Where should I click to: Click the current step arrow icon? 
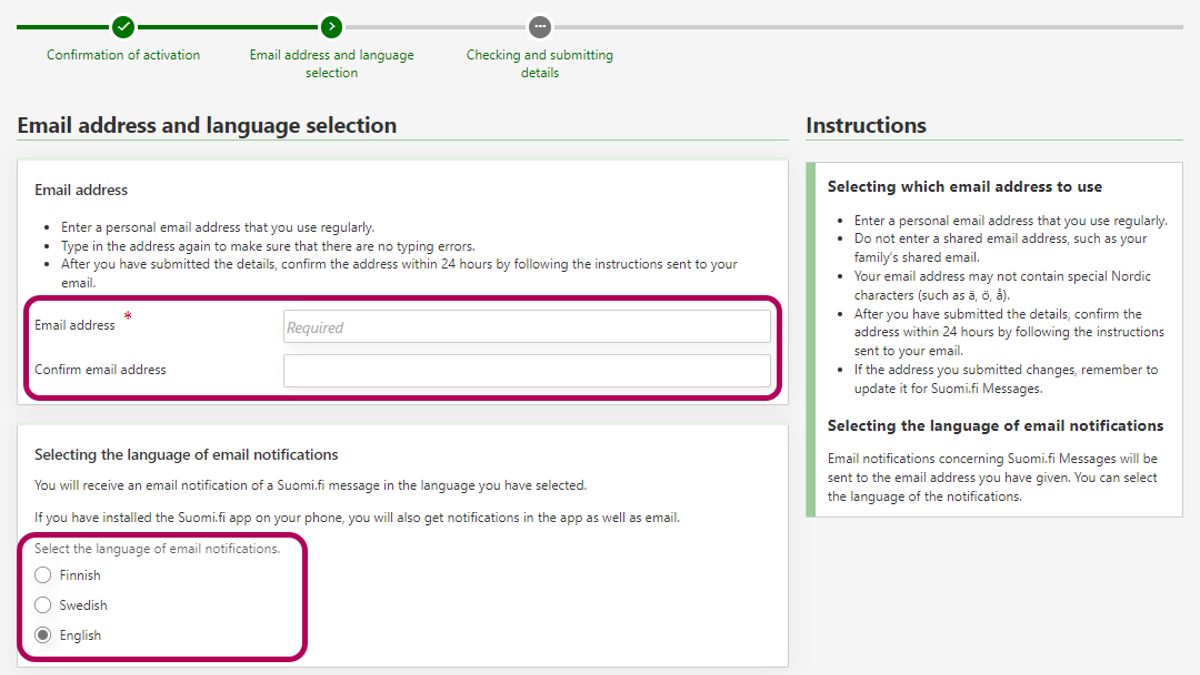coord(331,27)
